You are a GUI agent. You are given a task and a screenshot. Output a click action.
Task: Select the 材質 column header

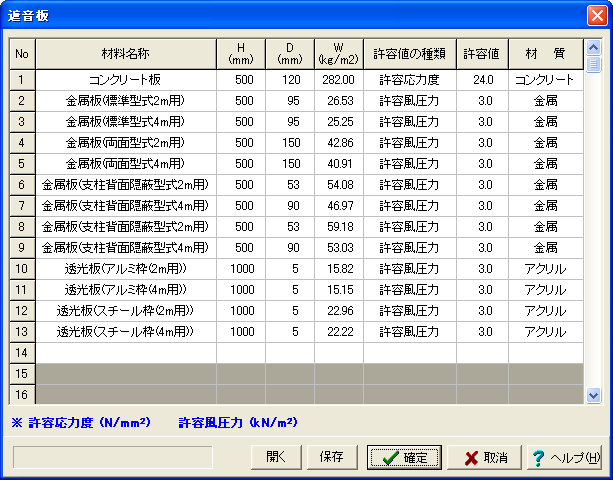coord(546,54)
